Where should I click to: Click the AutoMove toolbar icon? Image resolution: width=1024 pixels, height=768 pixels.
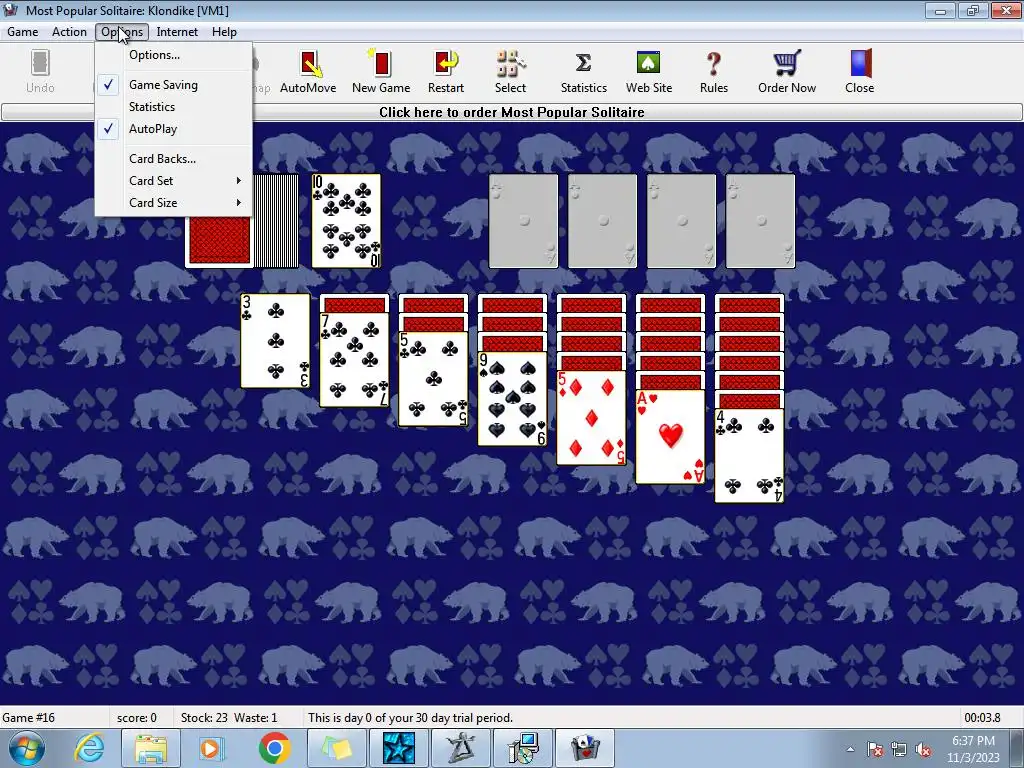coord(308,72)
